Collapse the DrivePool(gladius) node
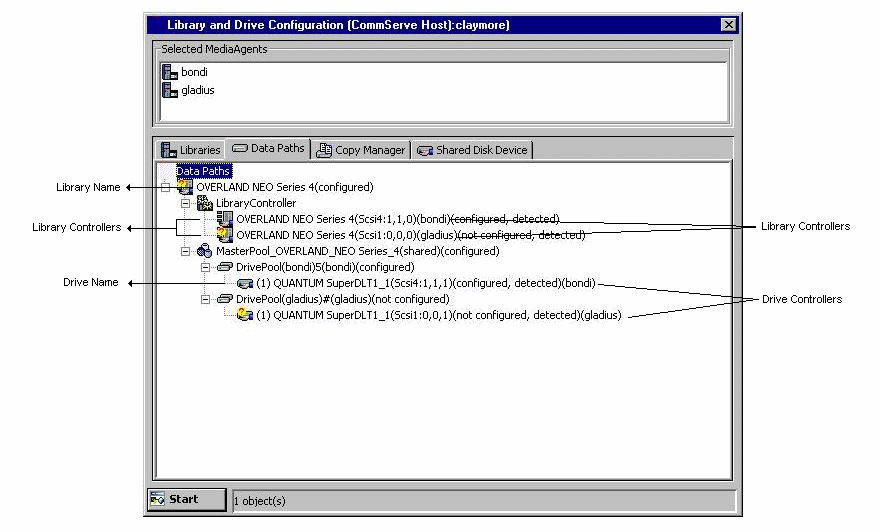 pos(205,299)
